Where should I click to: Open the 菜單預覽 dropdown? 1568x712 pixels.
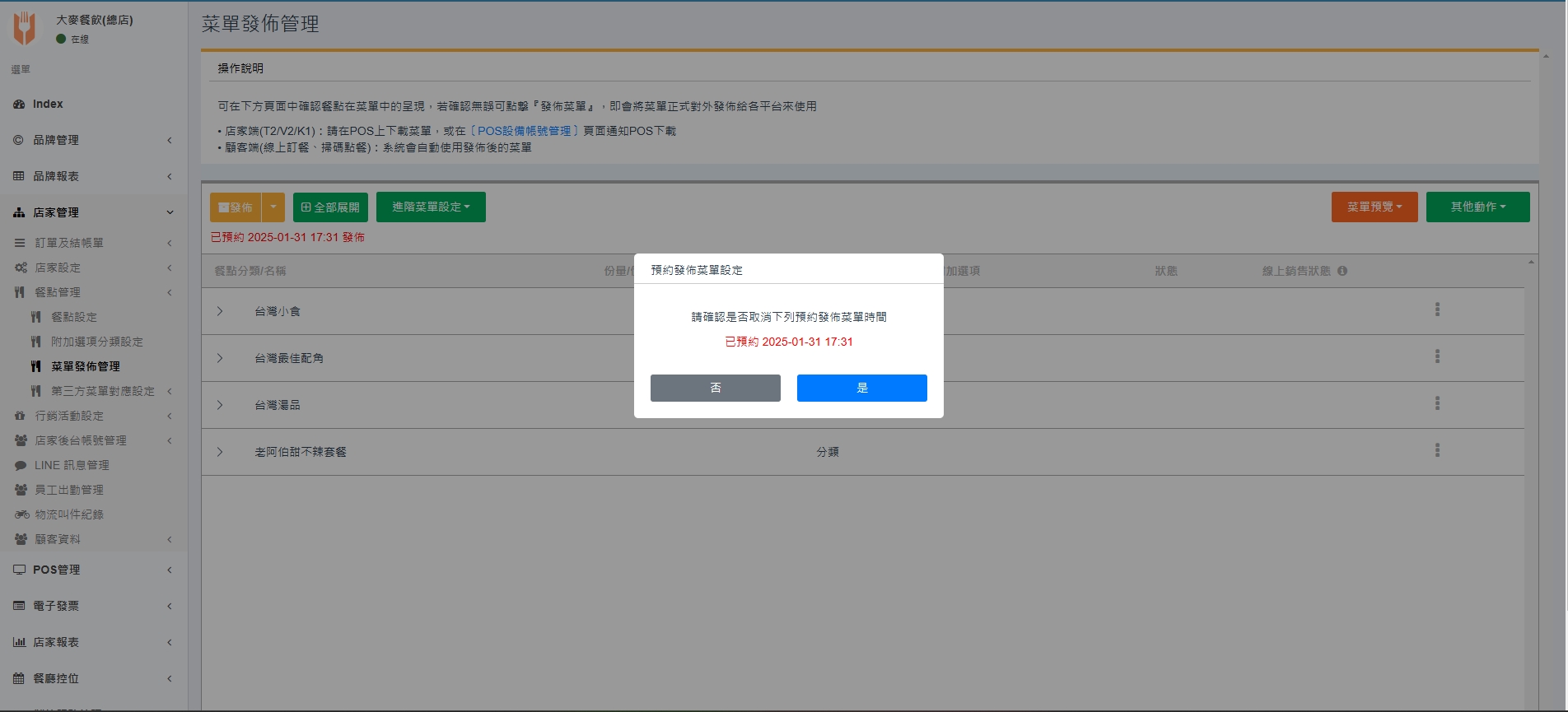[x=1374, y=207]
